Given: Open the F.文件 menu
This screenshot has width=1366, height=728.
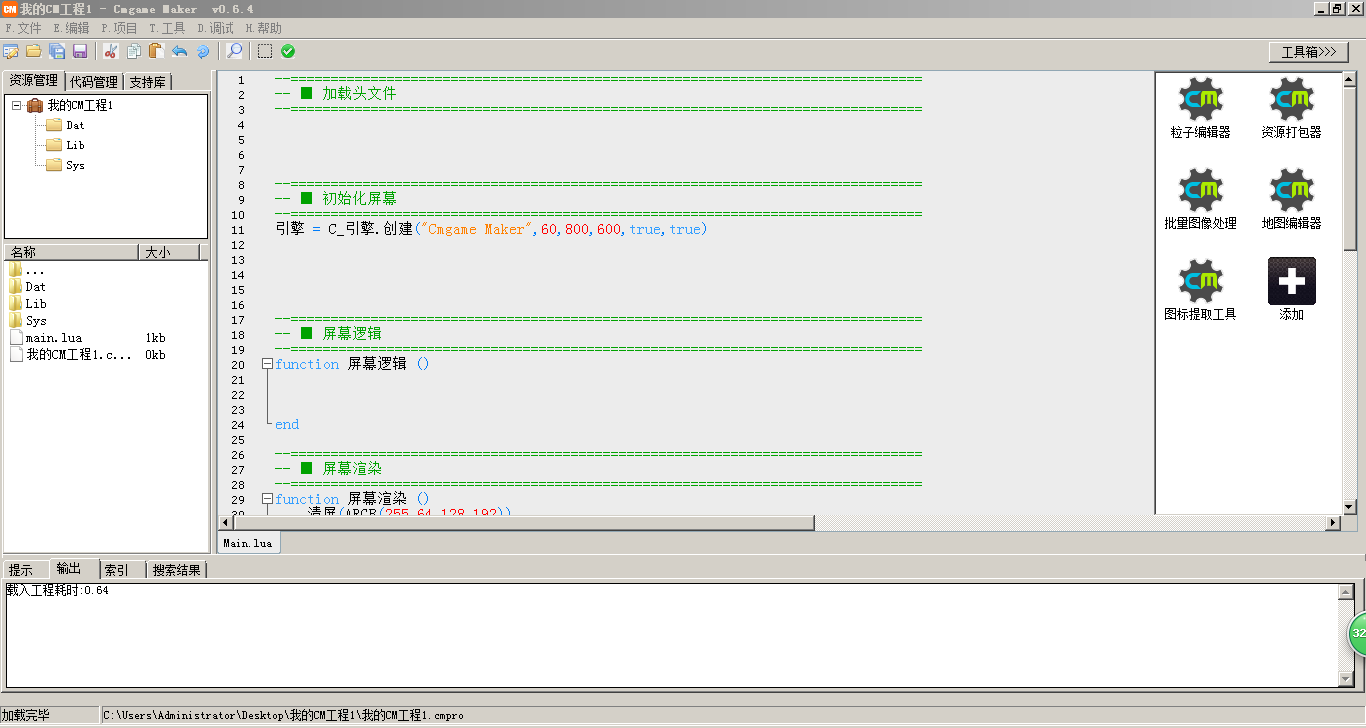Looking at the screenshot, I should (x=24, y=28).
